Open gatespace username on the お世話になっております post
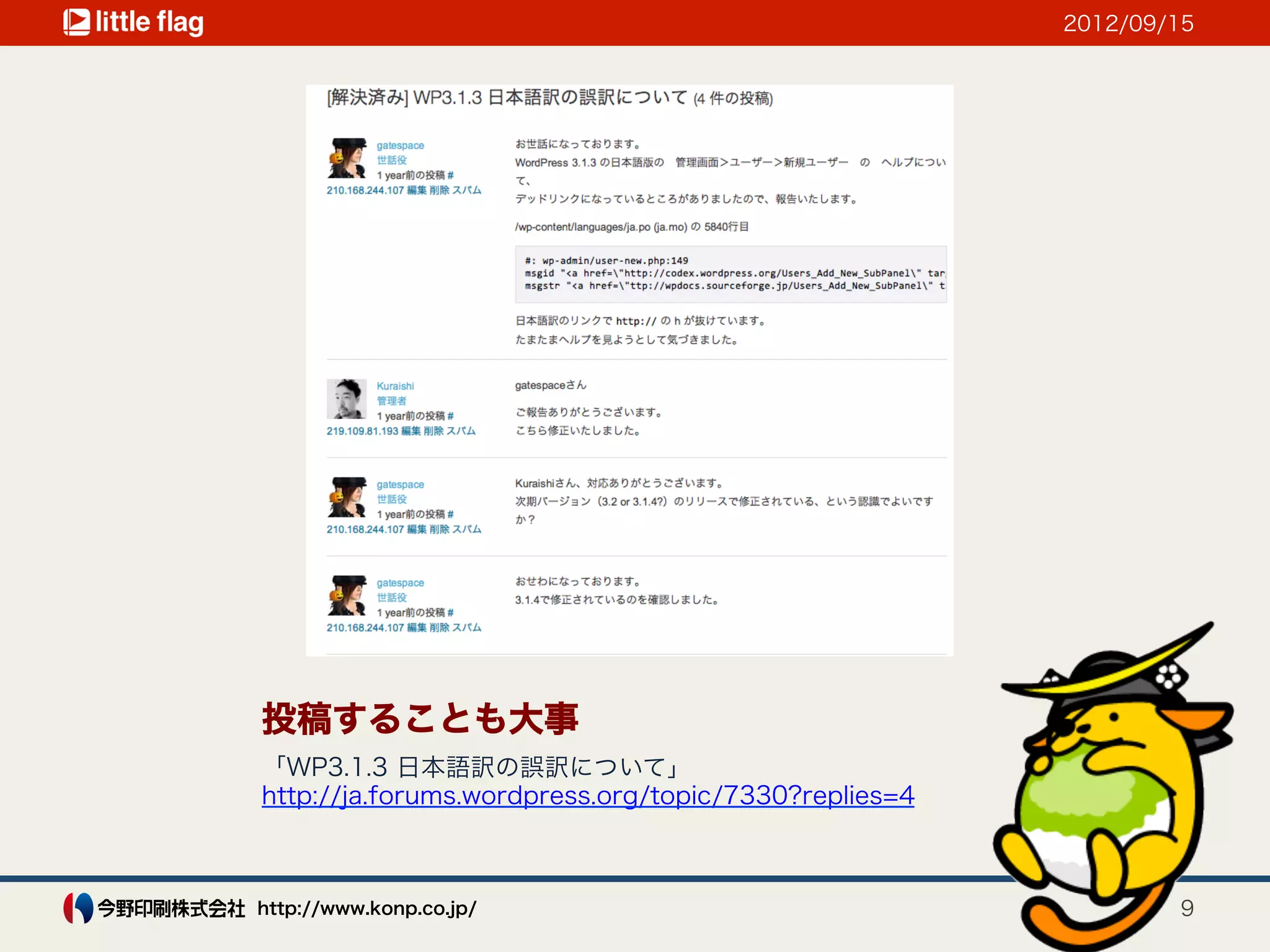The height and width of the screenshot is (952, 1270). tap(401, 146)
